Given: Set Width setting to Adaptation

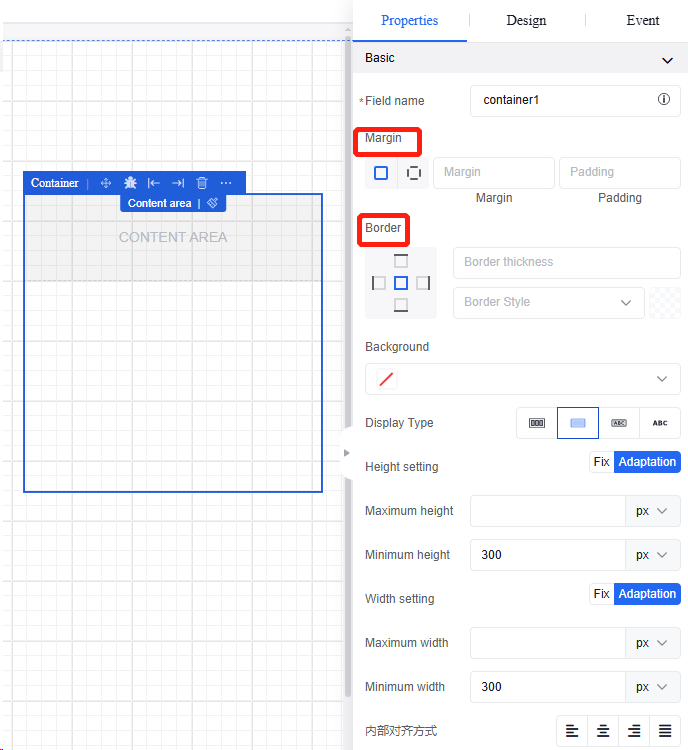Looking at the screenshot, I should (647, 594).
